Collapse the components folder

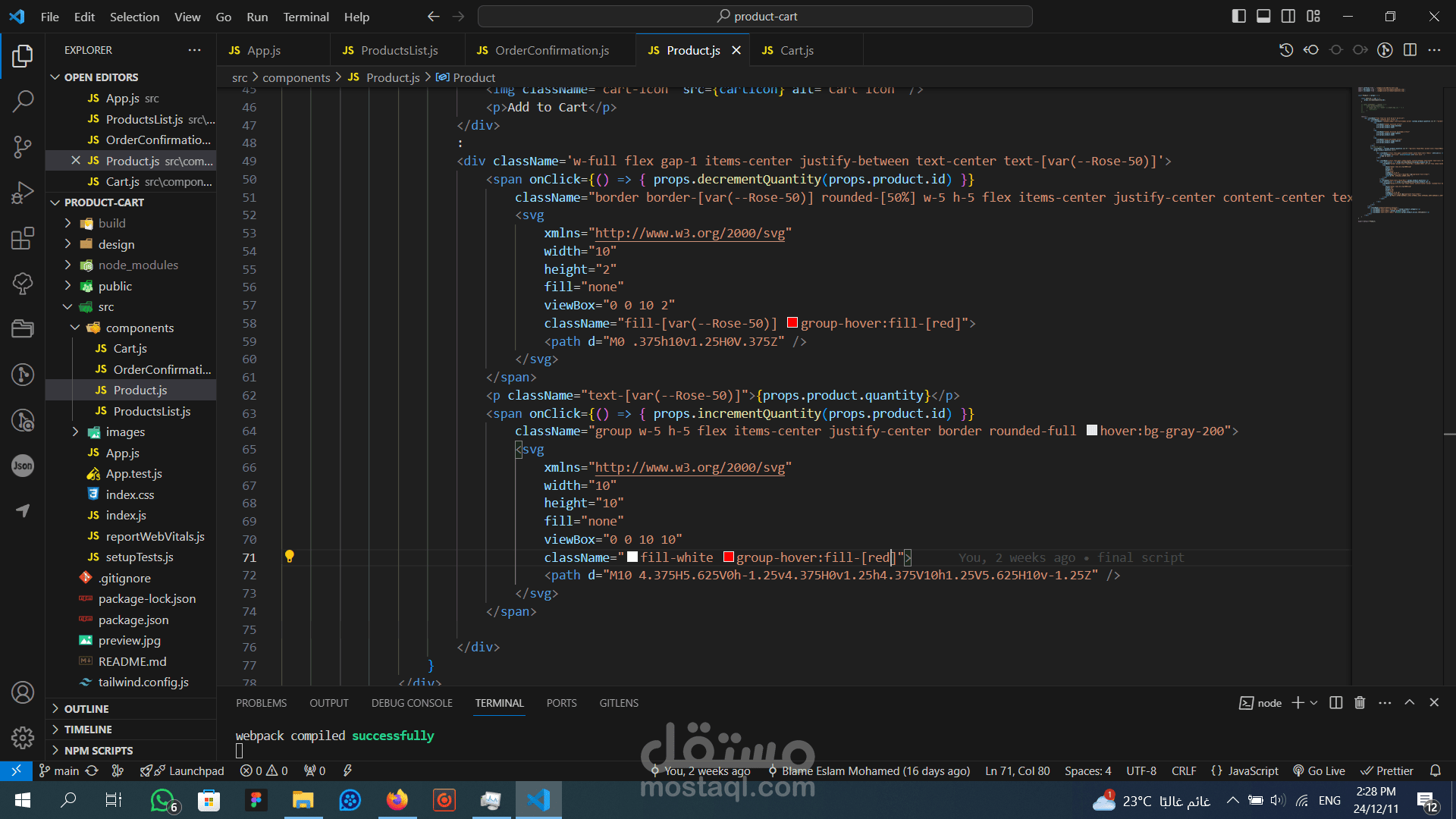(140, 328)
